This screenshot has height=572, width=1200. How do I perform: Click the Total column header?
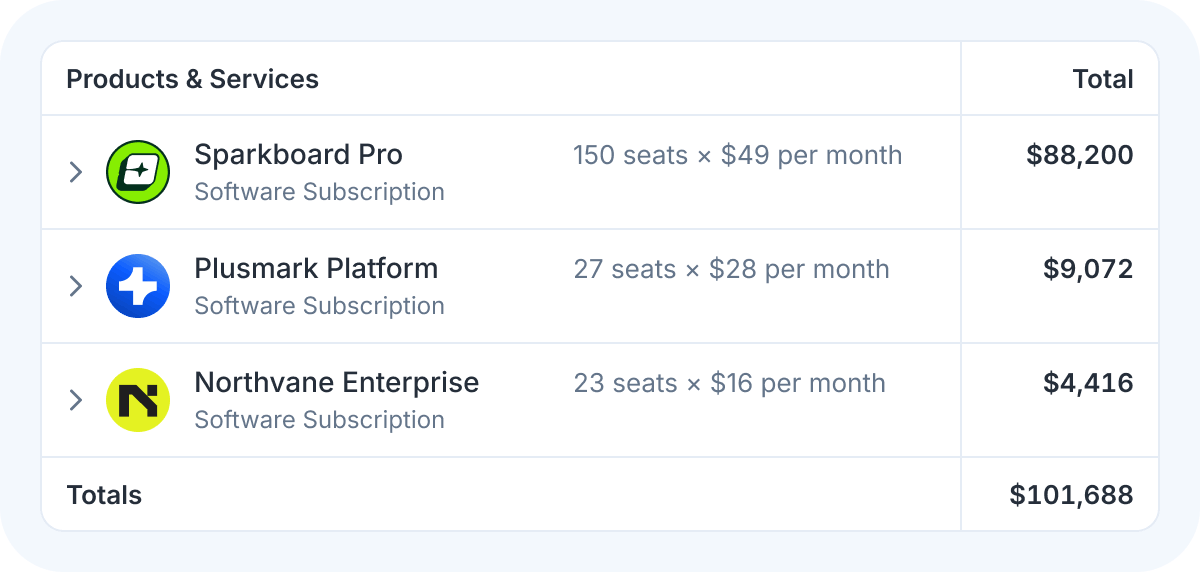coord(1102,79)
